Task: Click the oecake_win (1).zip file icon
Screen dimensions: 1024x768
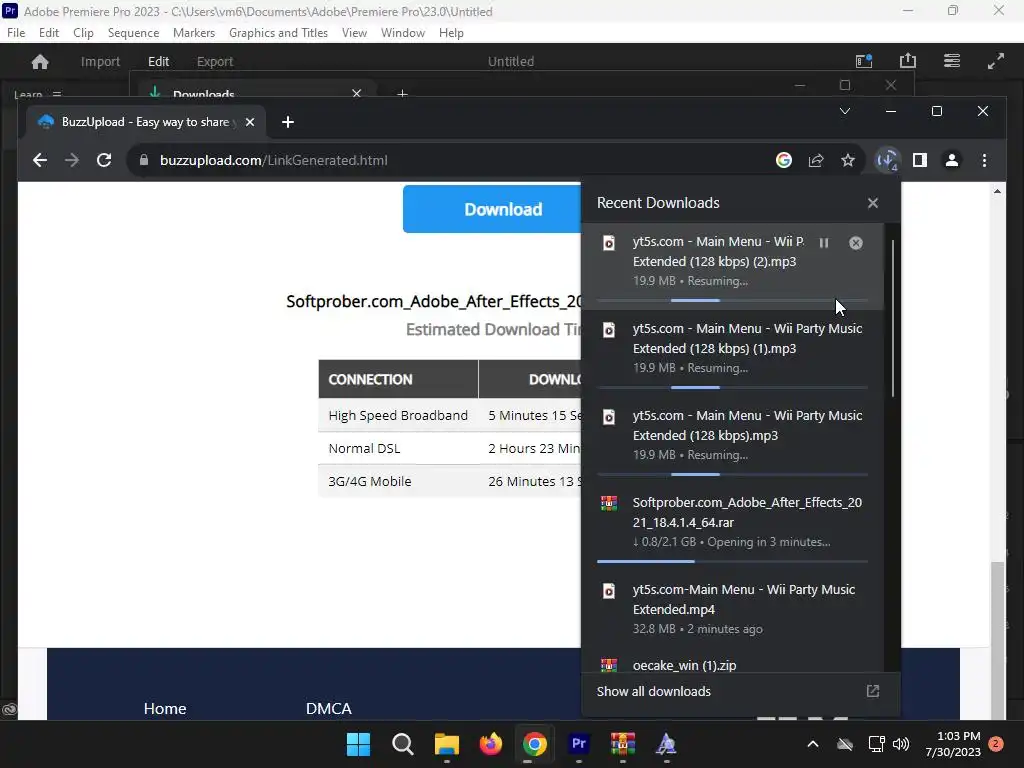Action: 609,665
